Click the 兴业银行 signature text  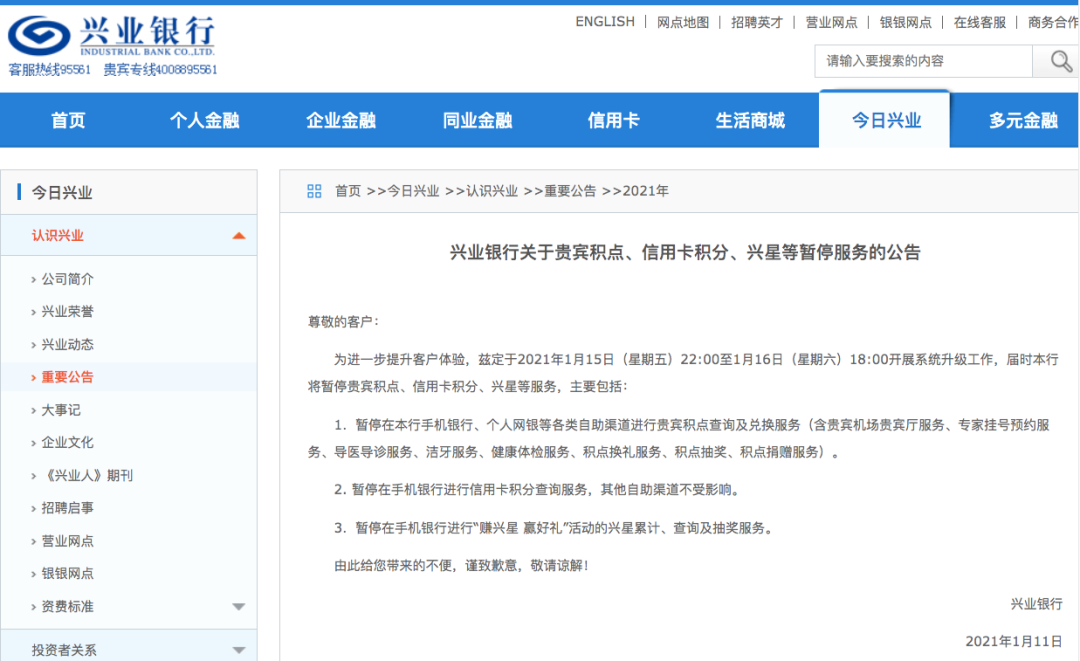point(1036,604)
